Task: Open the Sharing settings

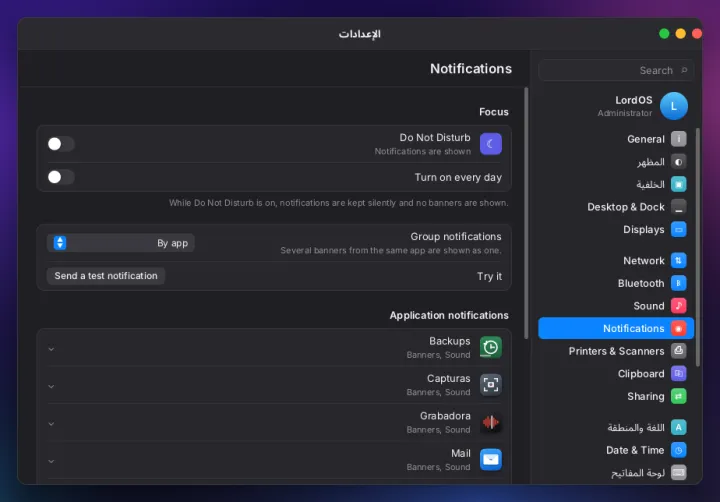Action: tap(616, 396)
